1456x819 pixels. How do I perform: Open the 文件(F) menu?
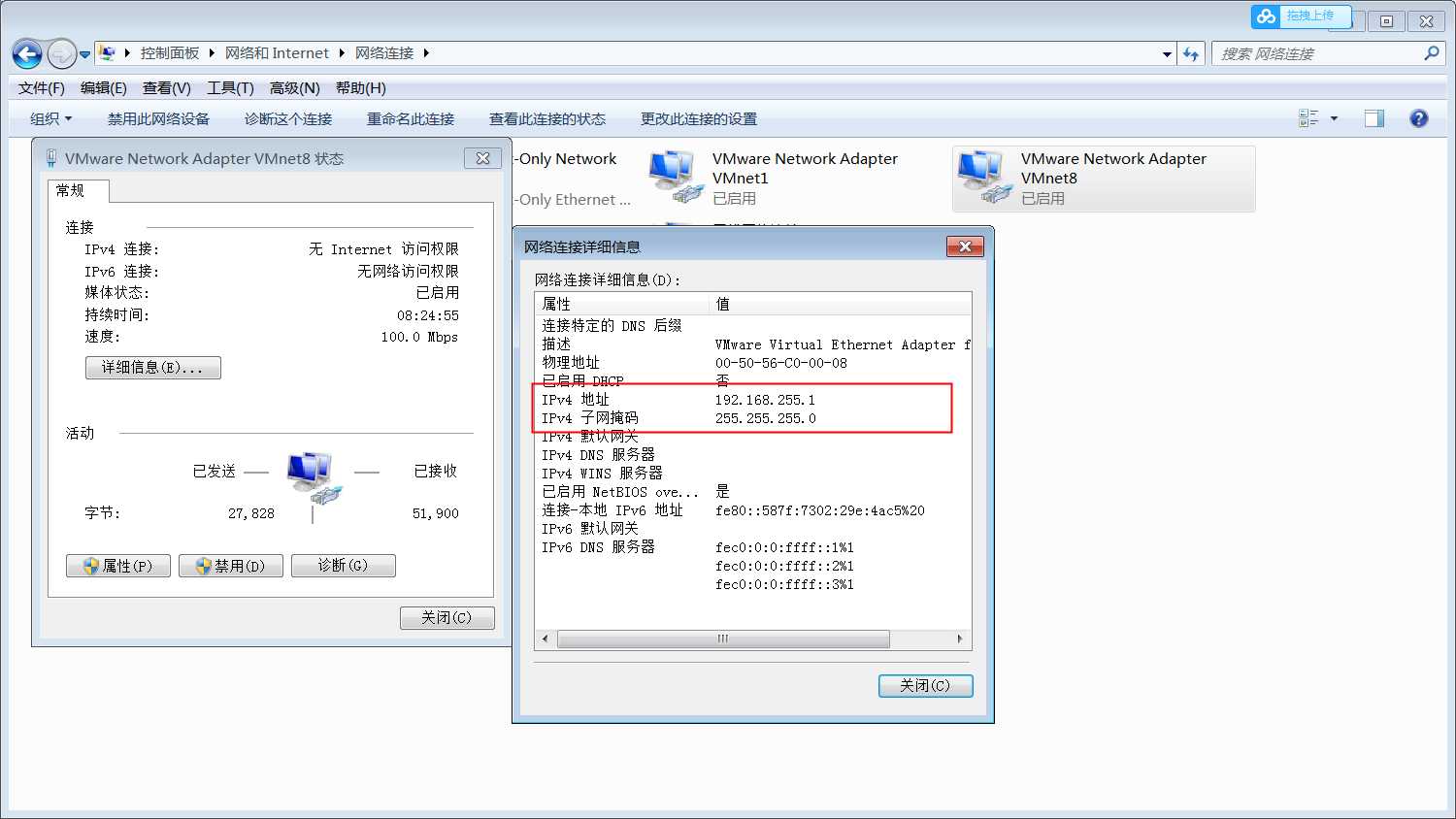coord(42,88)
